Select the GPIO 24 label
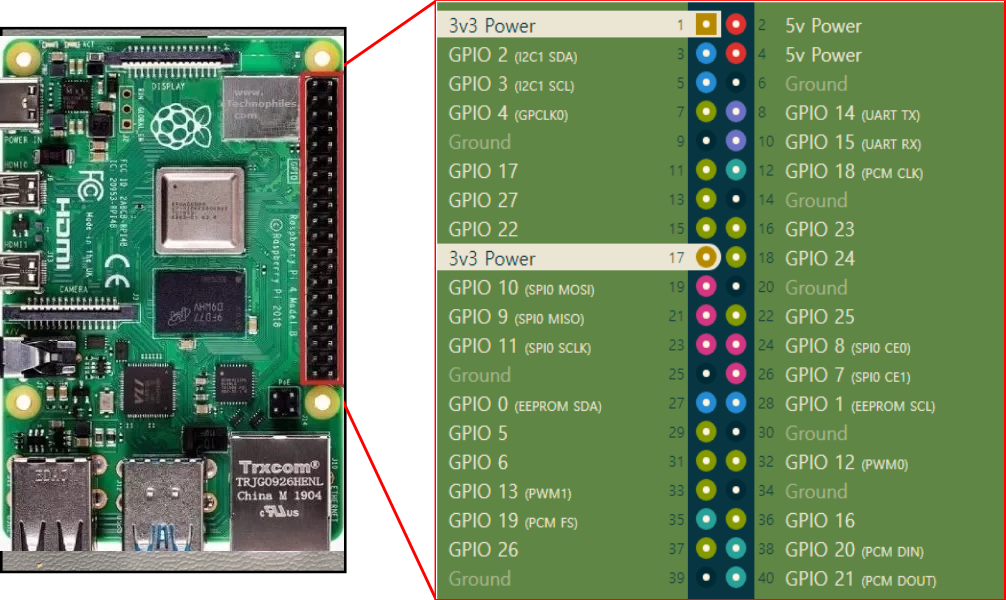1006x600 pixels. [820, 259]
